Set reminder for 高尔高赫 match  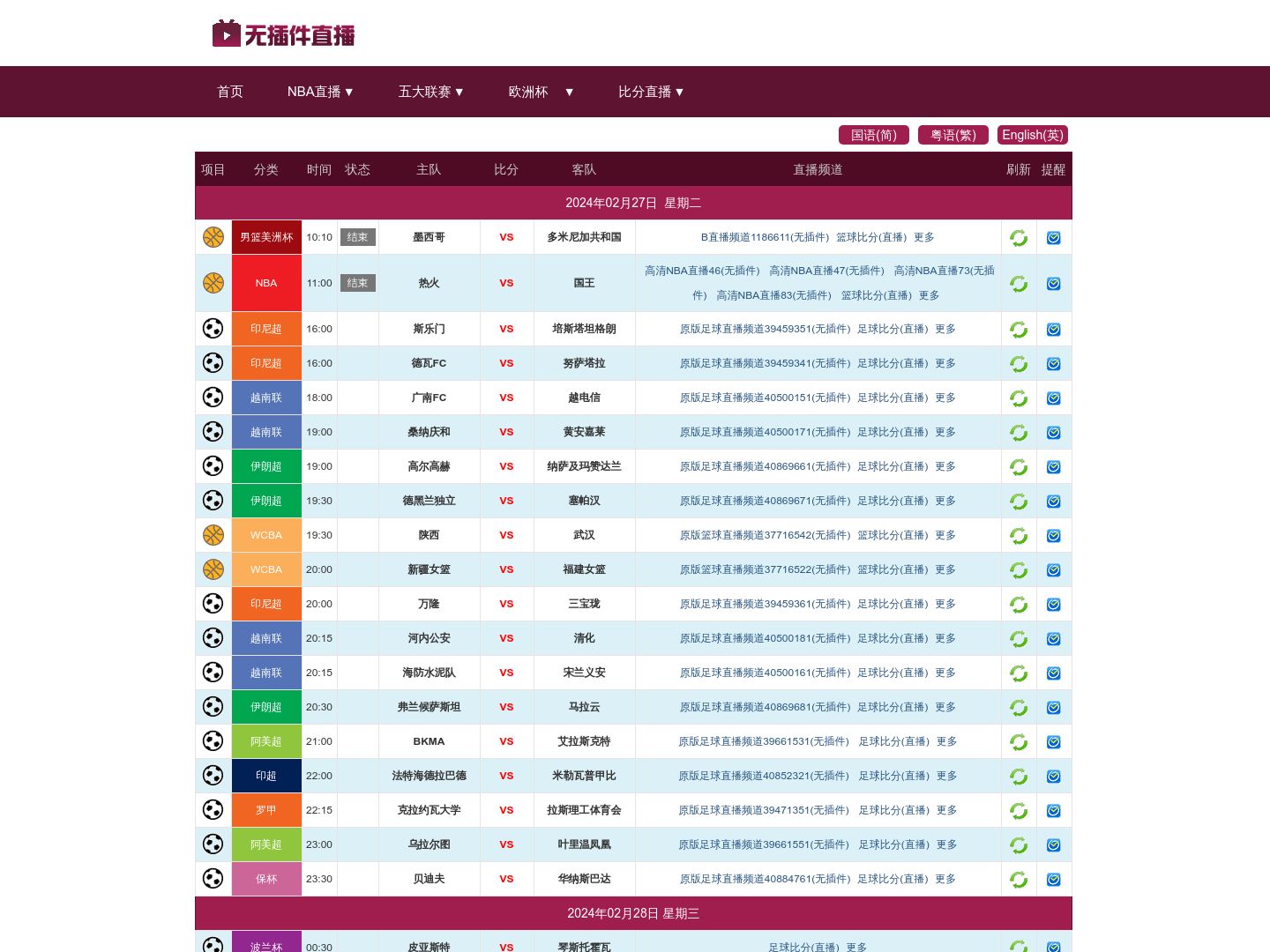[1054, 467]
